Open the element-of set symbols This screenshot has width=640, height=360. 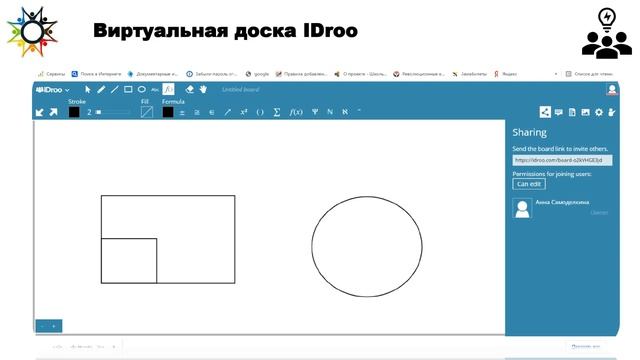point(211,112)
